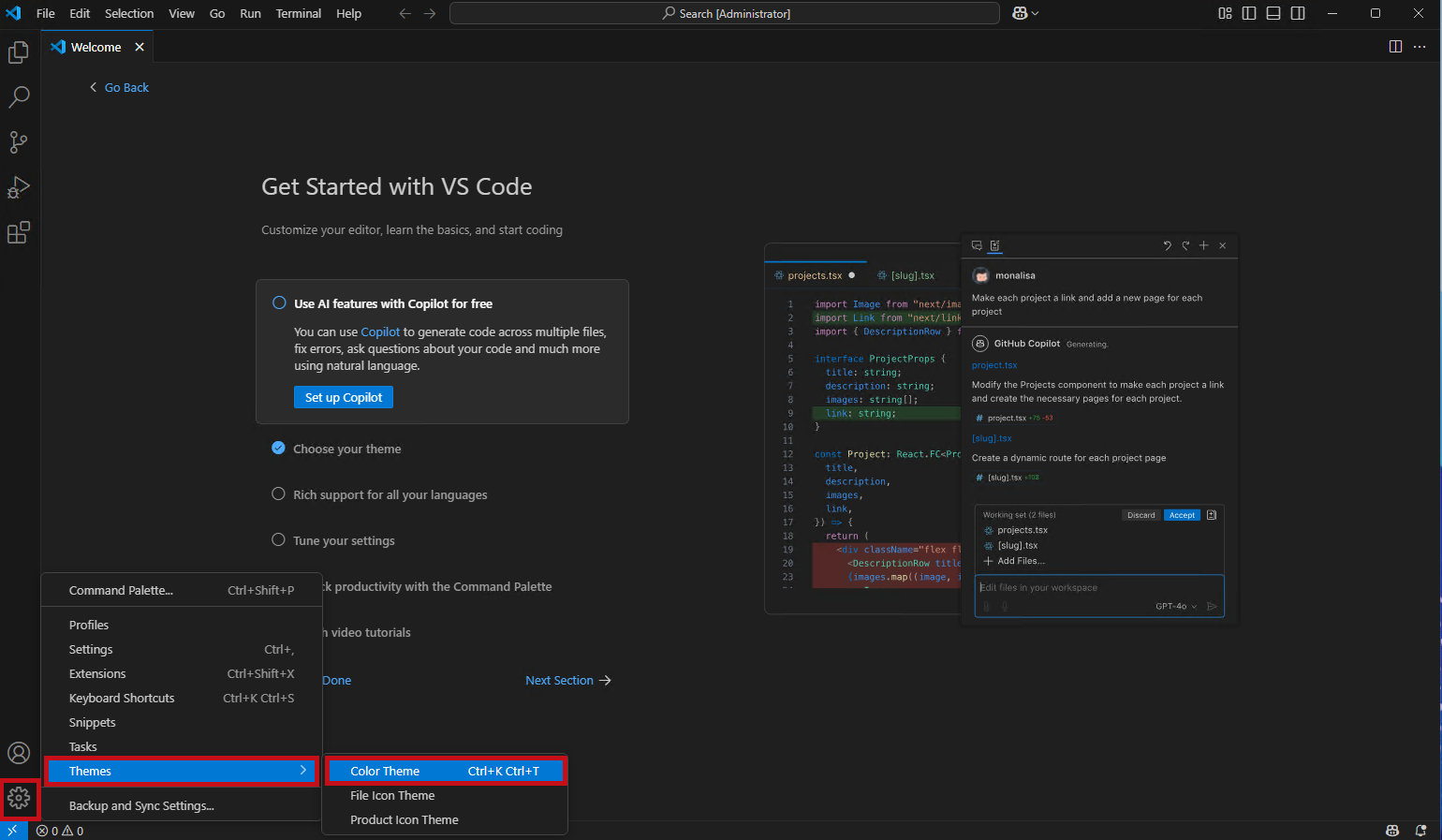The width and height of the screenshot is (1442, 840).
Task: Open the Go menu
Action: point(217,13)
